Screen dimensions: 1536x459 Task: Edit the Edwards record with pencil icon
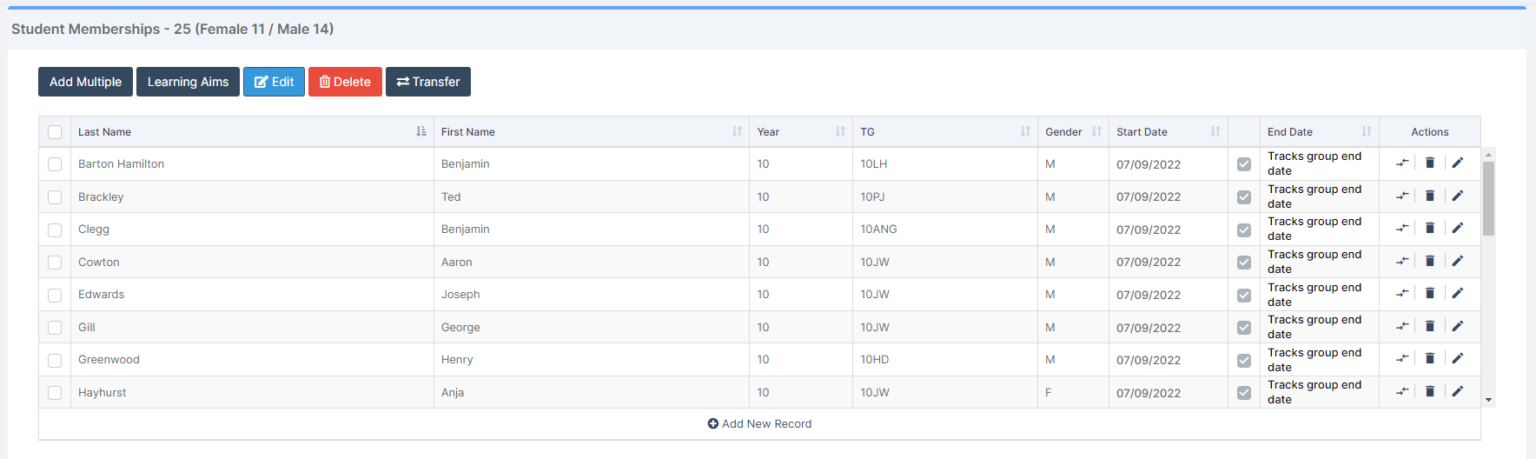pyautogui.click(x=1457, y=294)
